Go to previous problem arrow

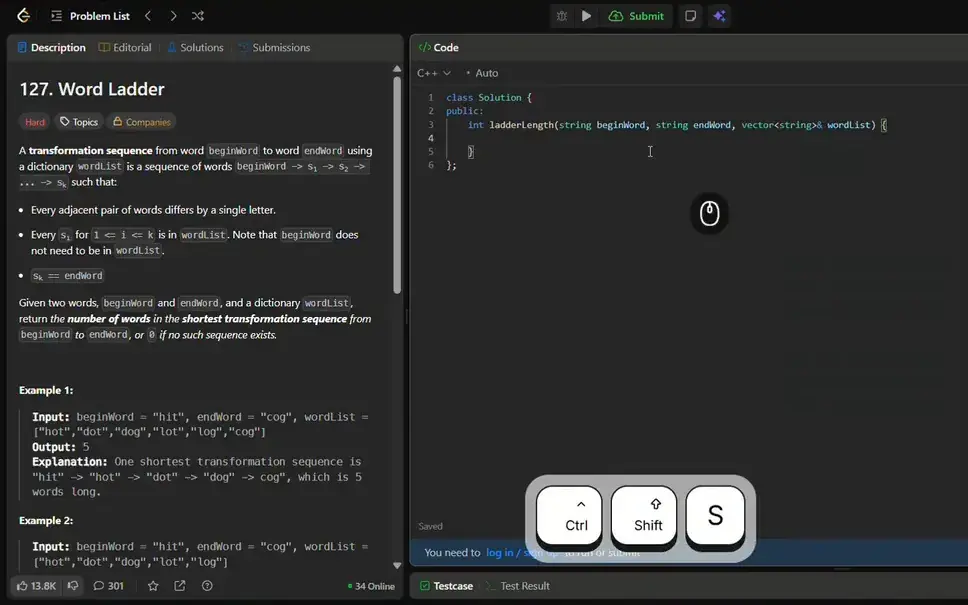tap(148, 16)
